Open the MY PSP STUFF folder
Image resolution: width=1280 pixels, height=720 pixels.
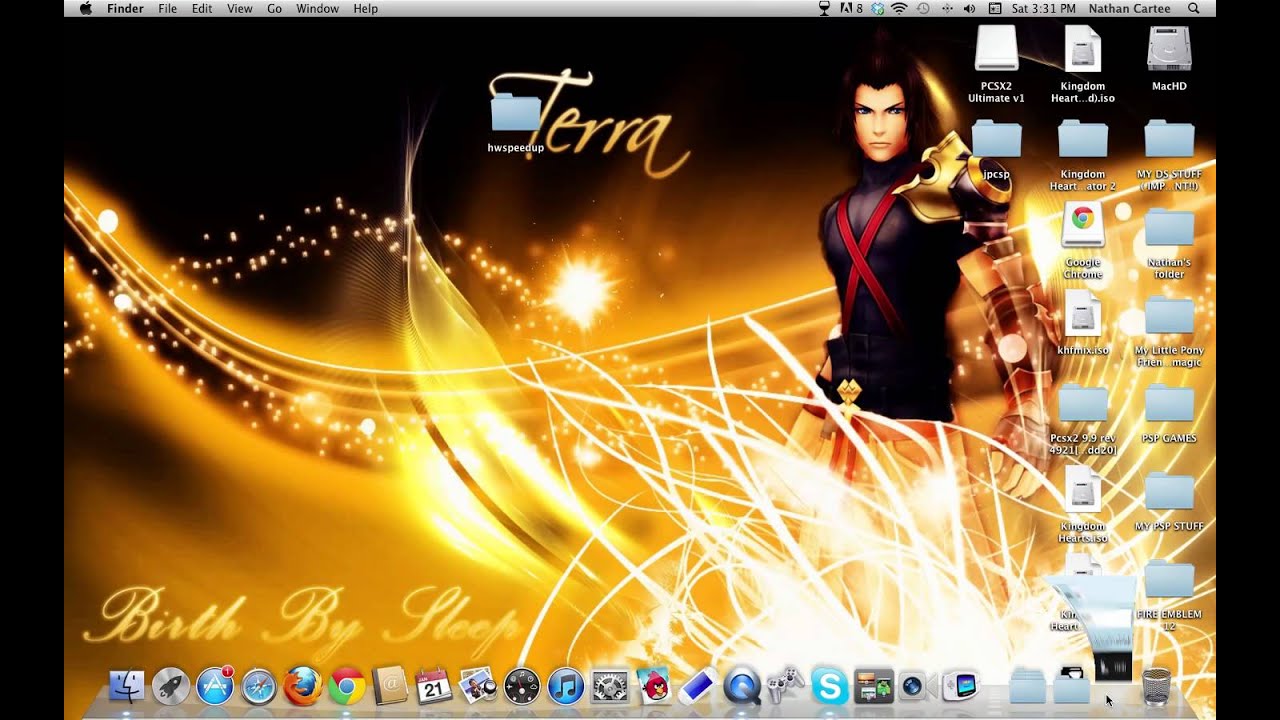point(1169,491)
